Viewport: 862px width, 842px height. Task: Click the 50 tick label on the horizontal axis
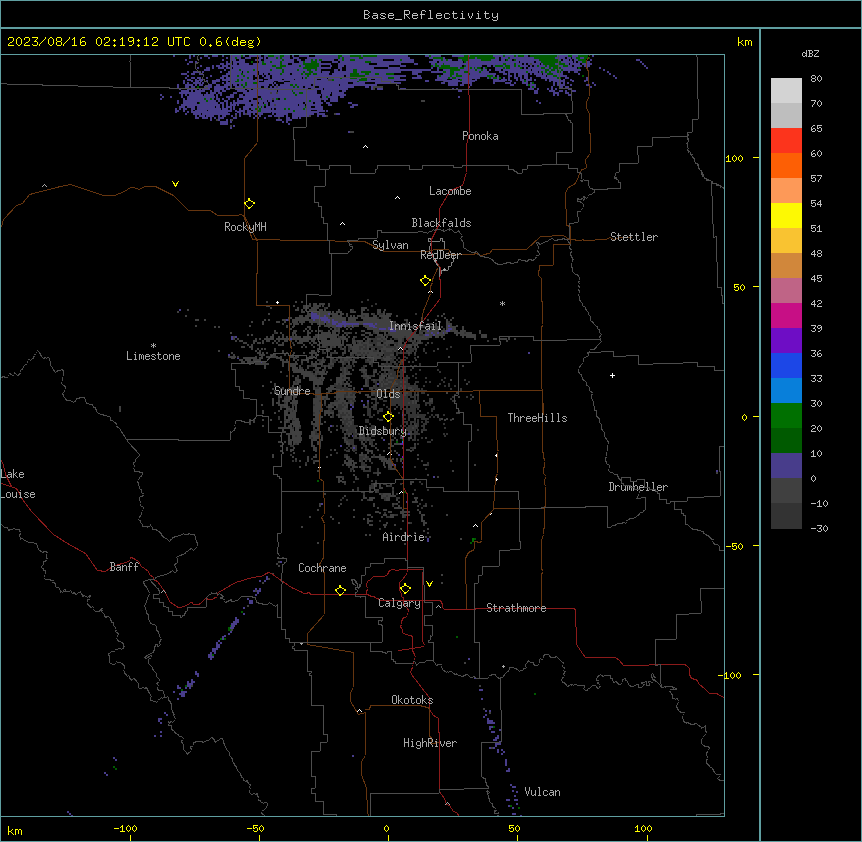514,829
